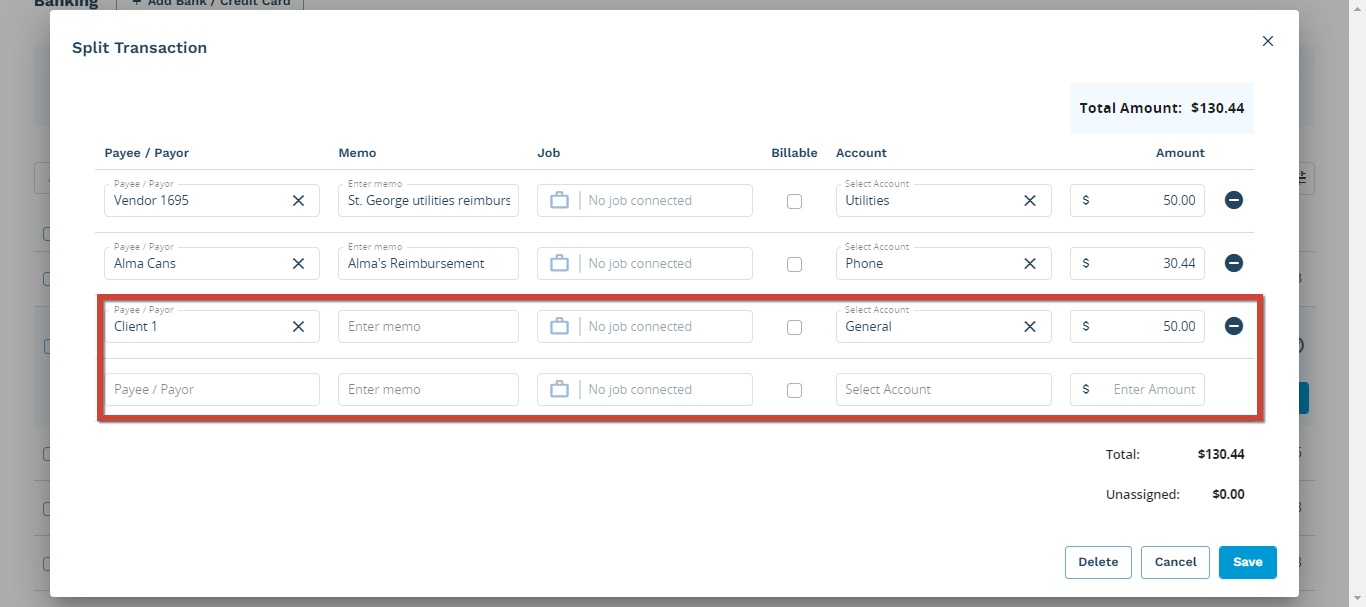The image size is (1366, 607).
Task: Click the Cancel button
Action: (1175, 562)
